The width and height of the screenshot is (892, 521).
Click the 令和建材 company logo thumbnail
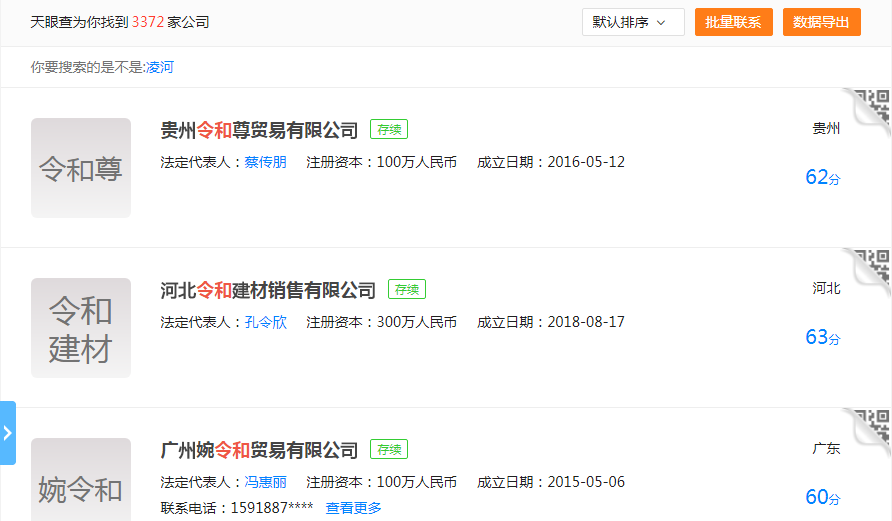click(x=81, y=328)
